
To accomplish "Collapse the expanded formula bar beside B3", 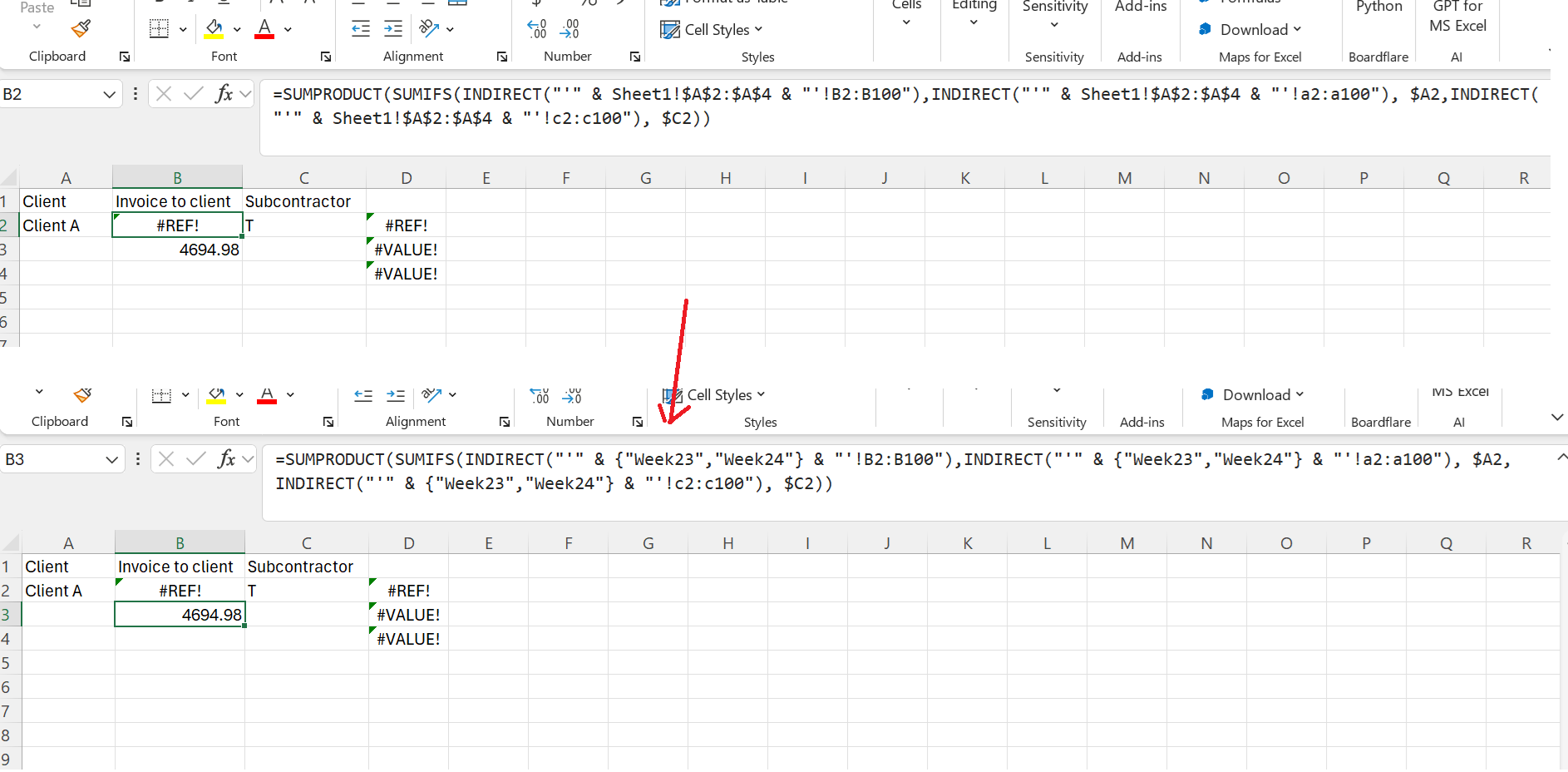I will click(1561, 458).
